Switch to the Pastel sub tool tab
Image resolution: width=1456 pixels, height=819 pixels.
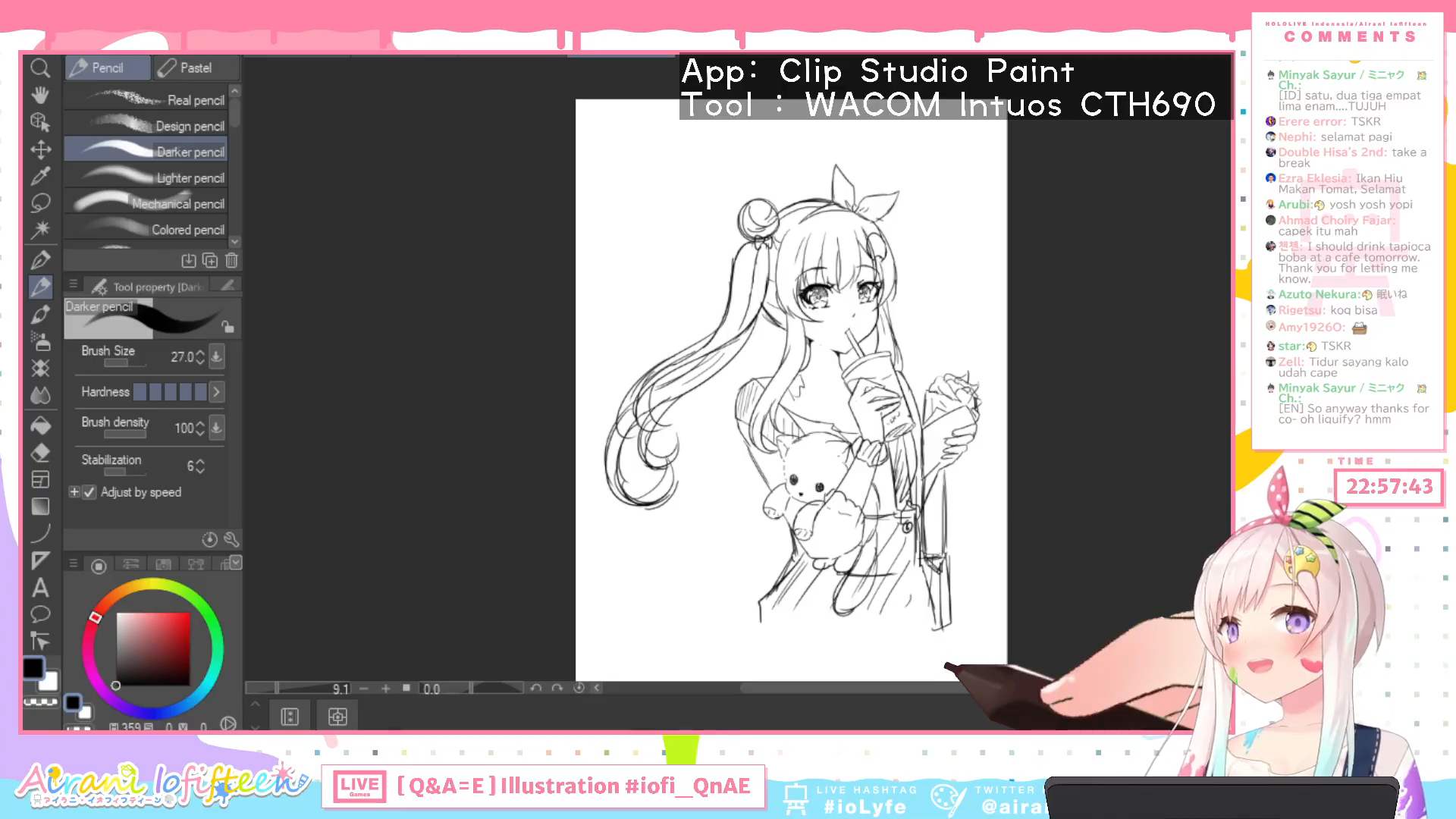click(196, 68)
